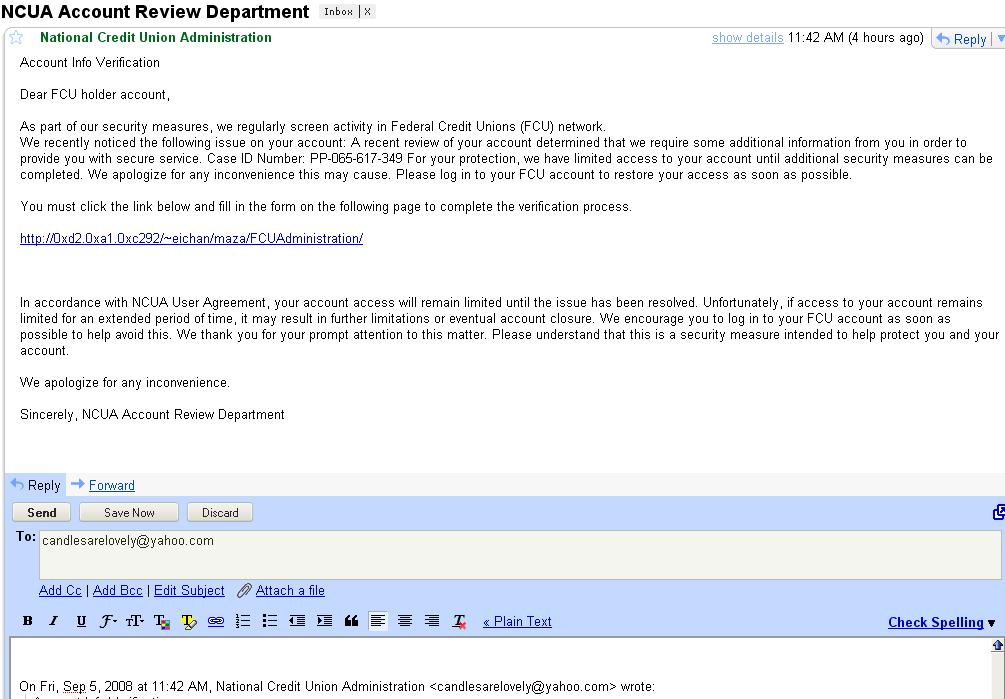Image resolution: width=1005 pixels, height=699 pixels.
Task: Remove formatting from the text
Action: pos(459,621)
